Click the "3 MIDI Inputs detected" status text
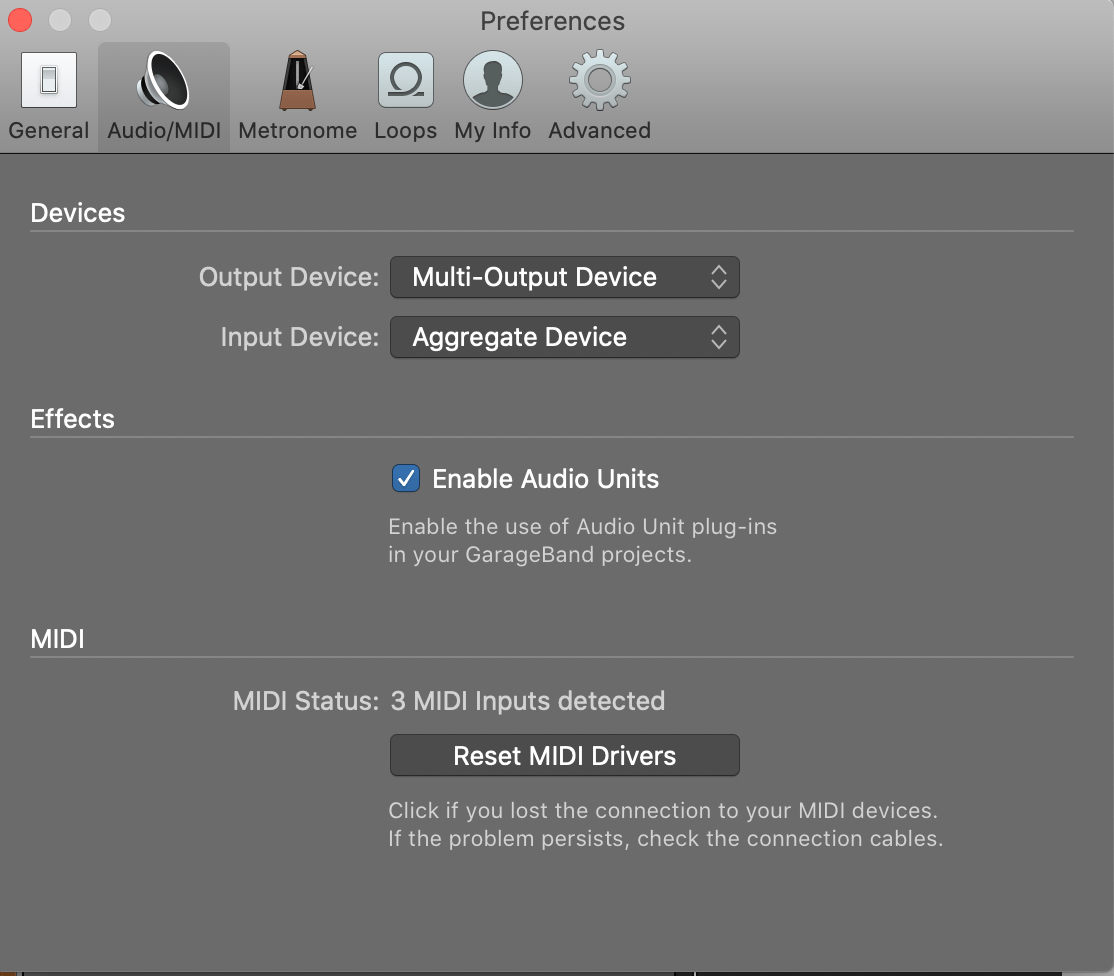The image size is (1114, 976). [x=527, y=701]
